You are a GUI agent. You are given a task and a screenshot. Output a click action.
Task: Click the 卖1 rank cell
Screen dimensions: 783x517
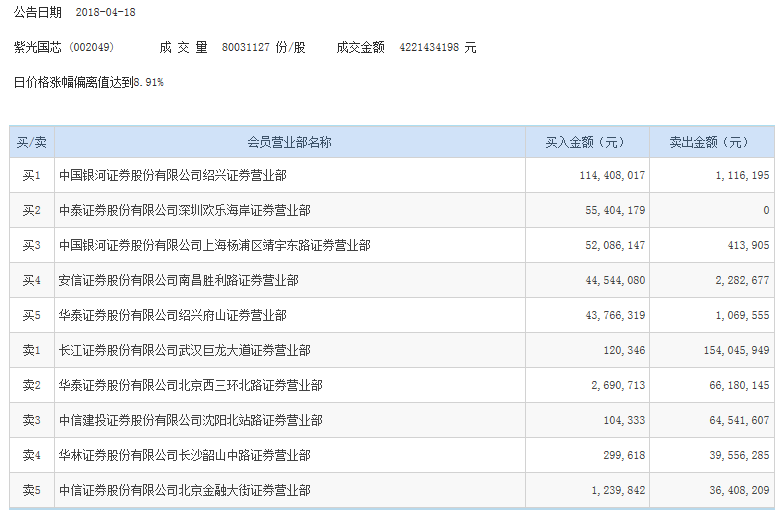[31, 350]
